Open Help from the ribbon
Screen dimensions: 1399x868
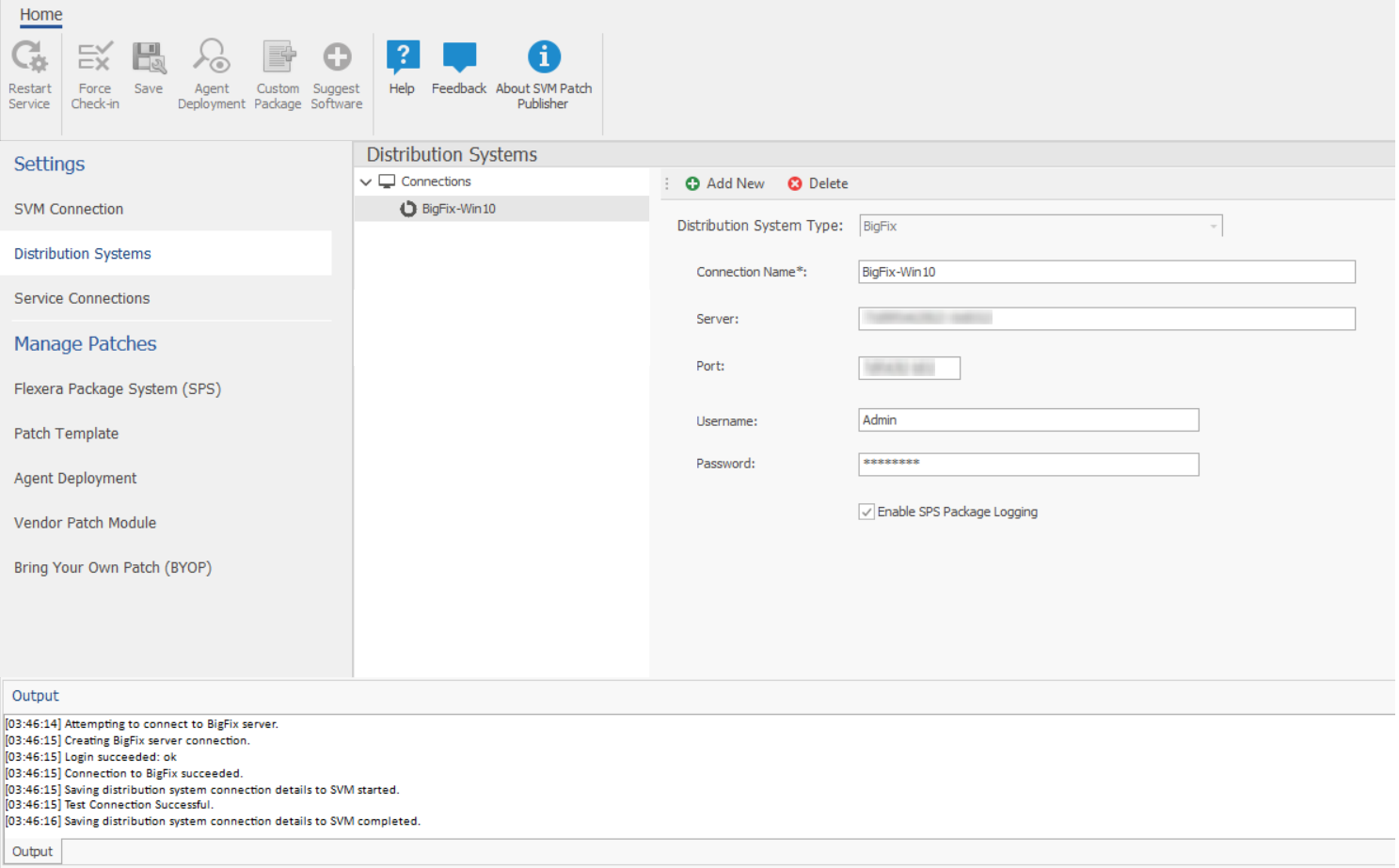tap(402, 58)
